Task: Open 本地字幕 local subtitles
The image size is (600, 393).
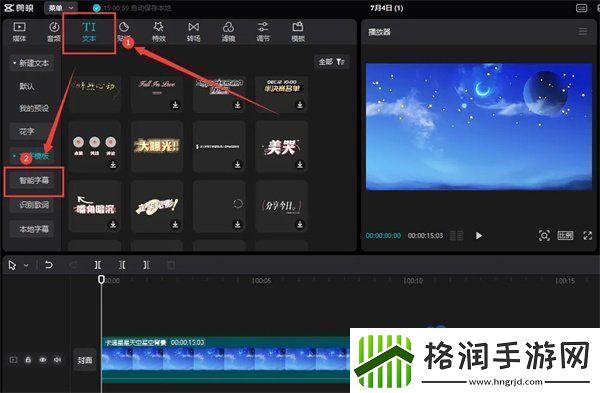Action: 32,229
